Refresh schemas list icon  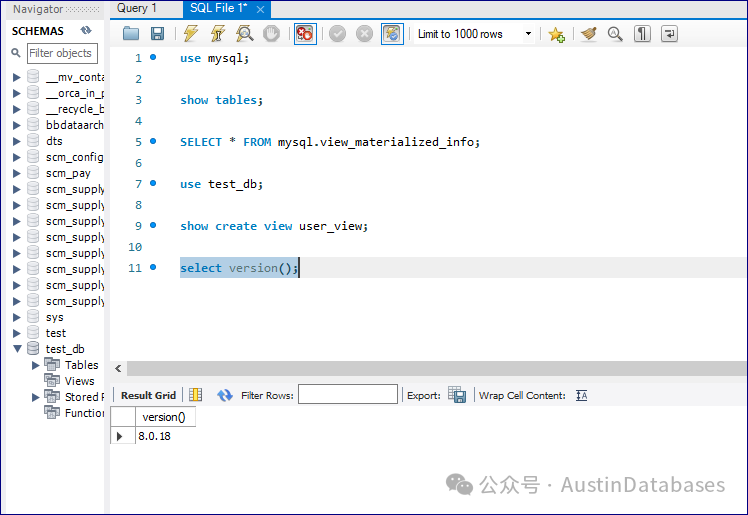[86, 31]
